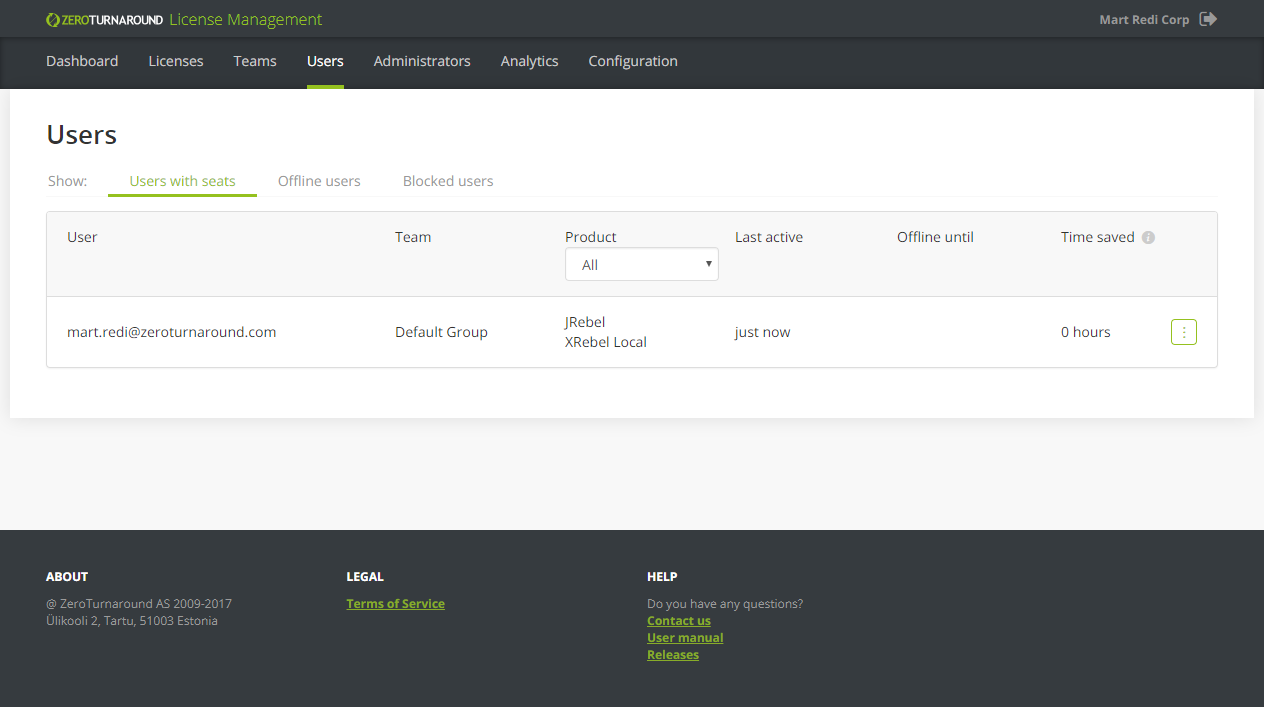The height and width of the screenshot is (707, 1264).
Task: Click the 'just now' last active value
Action: (x=762, y=332)
